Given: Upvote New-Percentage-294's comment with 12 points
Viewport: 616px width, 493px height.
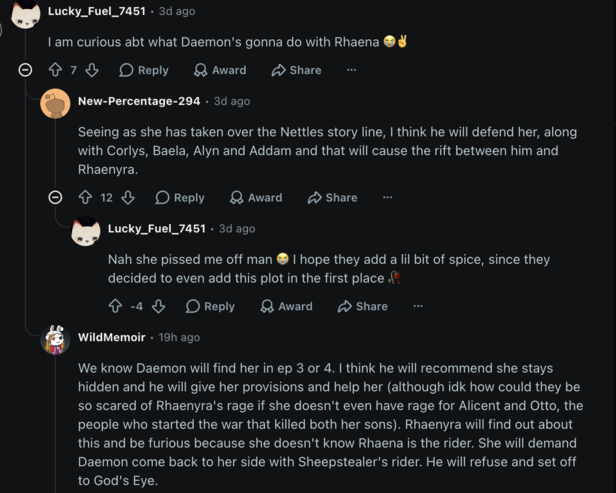Looking at the screenshot, I should (x=85, y=197).
